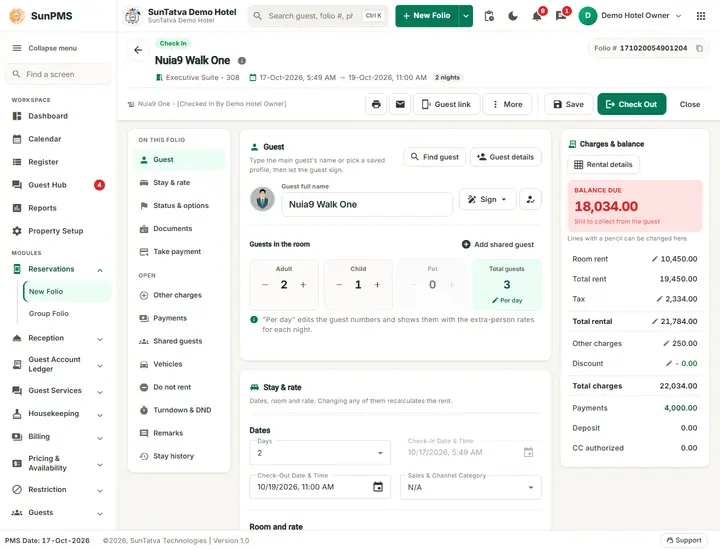The height and width of the screenshot is (550, 720).
Task: Expand Pricing & Availability module
Action: tap(100, 465)
